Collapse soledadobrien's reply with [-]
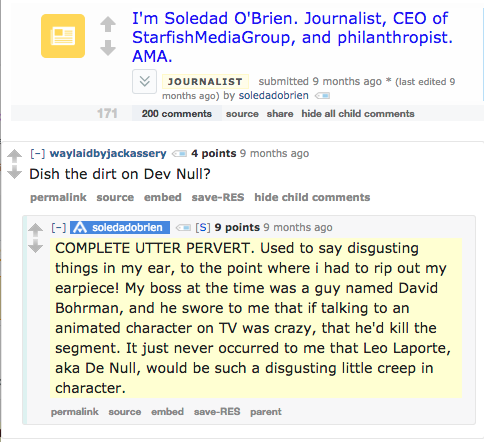The image size is (484, 442). [59, 227]
